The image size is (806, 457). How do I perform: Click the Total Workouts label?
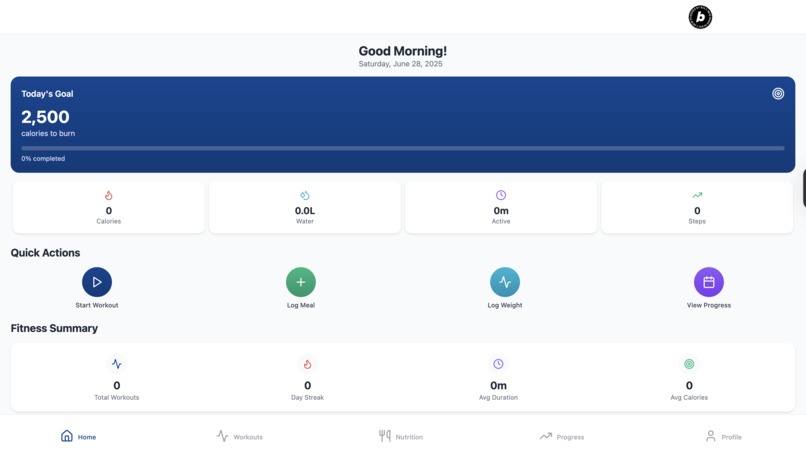pyautogui.click(x=117, y=397)
